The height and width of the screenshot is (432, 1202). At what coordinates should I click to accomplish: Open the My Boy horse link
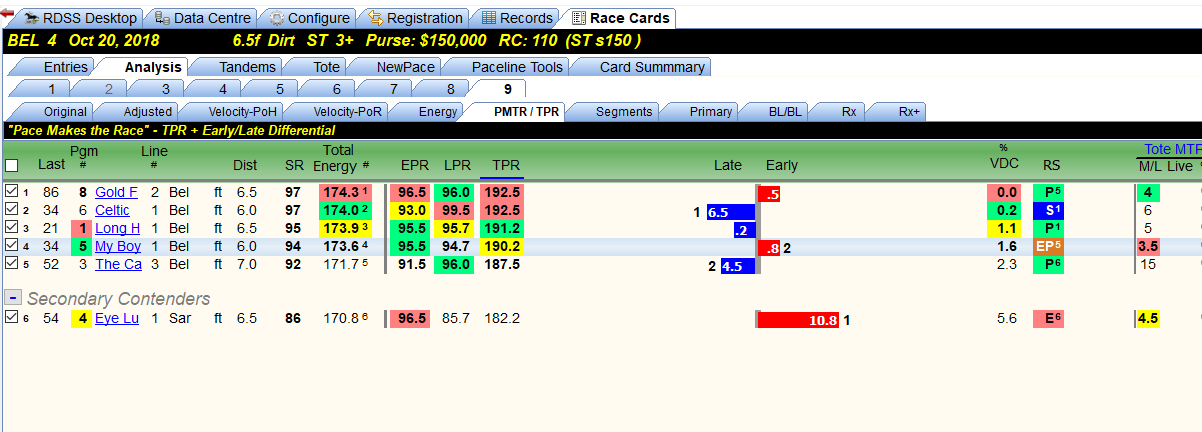118,246
